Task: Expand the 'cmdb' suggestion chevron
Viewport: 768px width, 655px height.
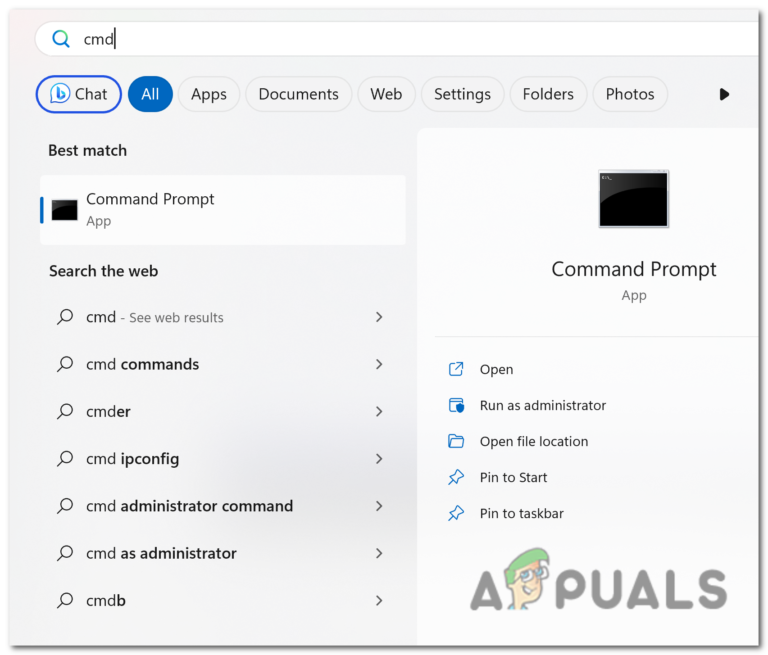Action: (x=379, y=600)
